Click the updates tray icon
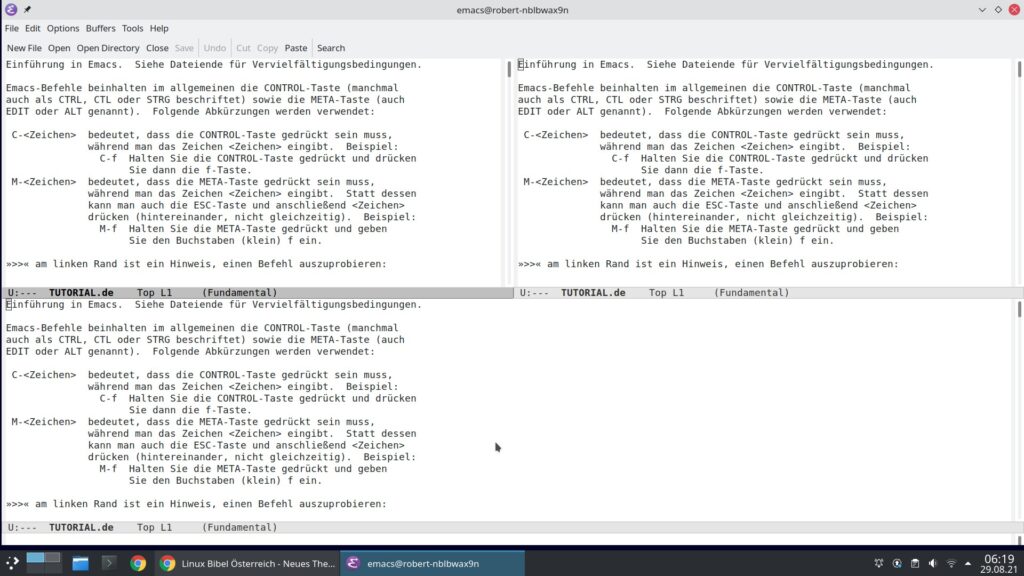The width and height of the screenshot is (1024, 576). [897, 563]
